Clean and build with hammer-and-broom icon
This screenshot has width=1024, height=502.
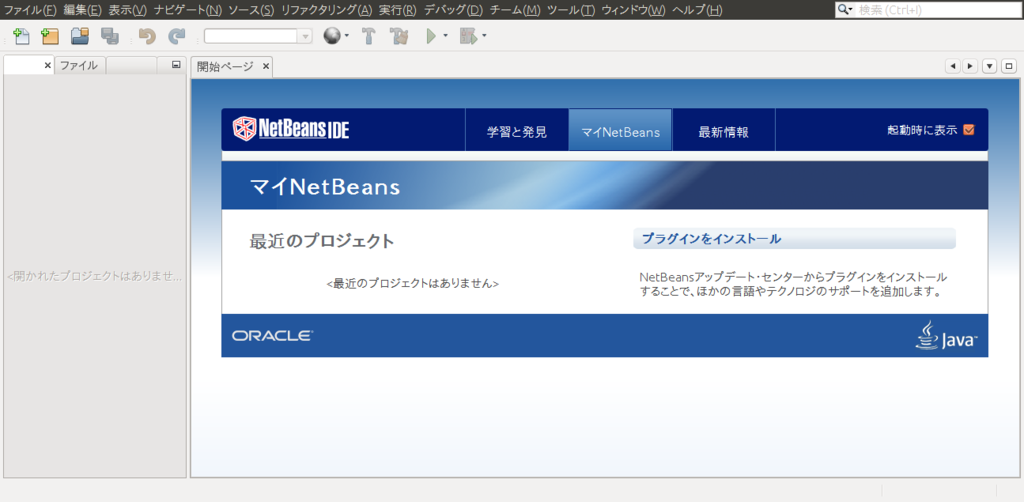398,37
